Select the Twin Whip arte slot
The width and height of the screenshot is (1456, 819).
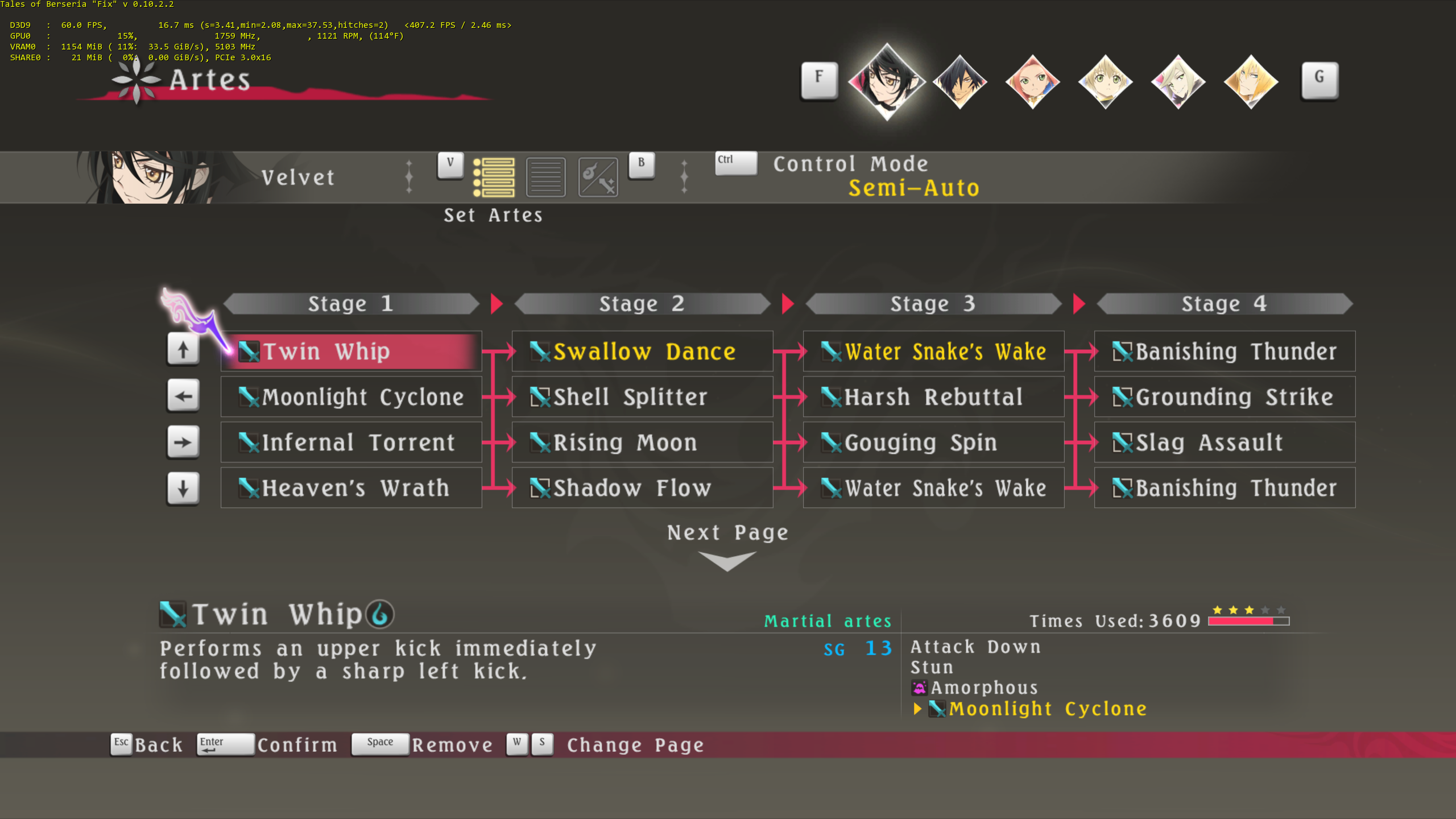351,351
